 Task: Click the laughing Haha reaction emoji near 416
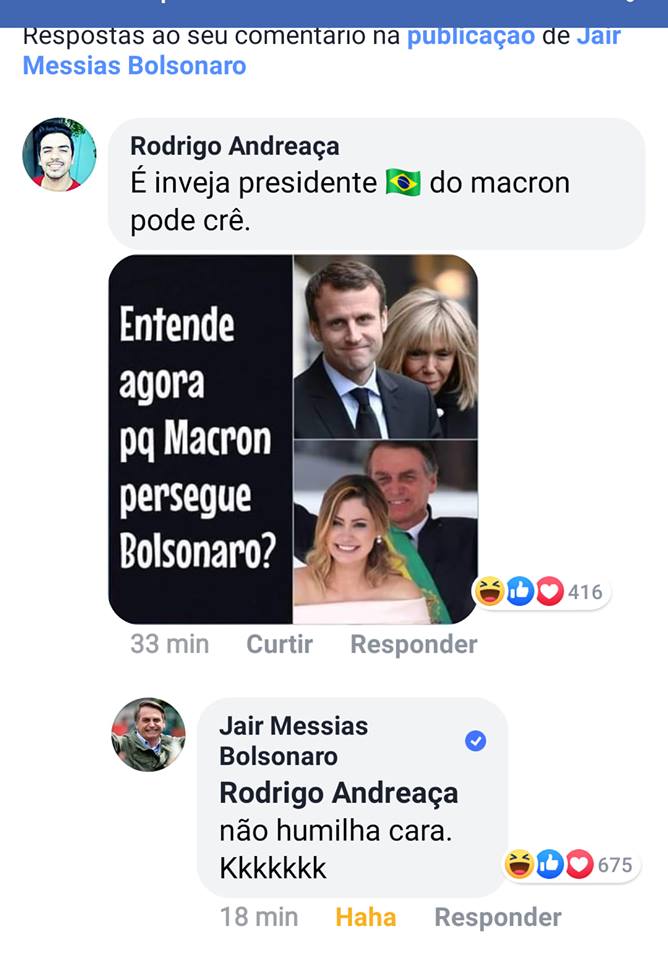(489, 590)
